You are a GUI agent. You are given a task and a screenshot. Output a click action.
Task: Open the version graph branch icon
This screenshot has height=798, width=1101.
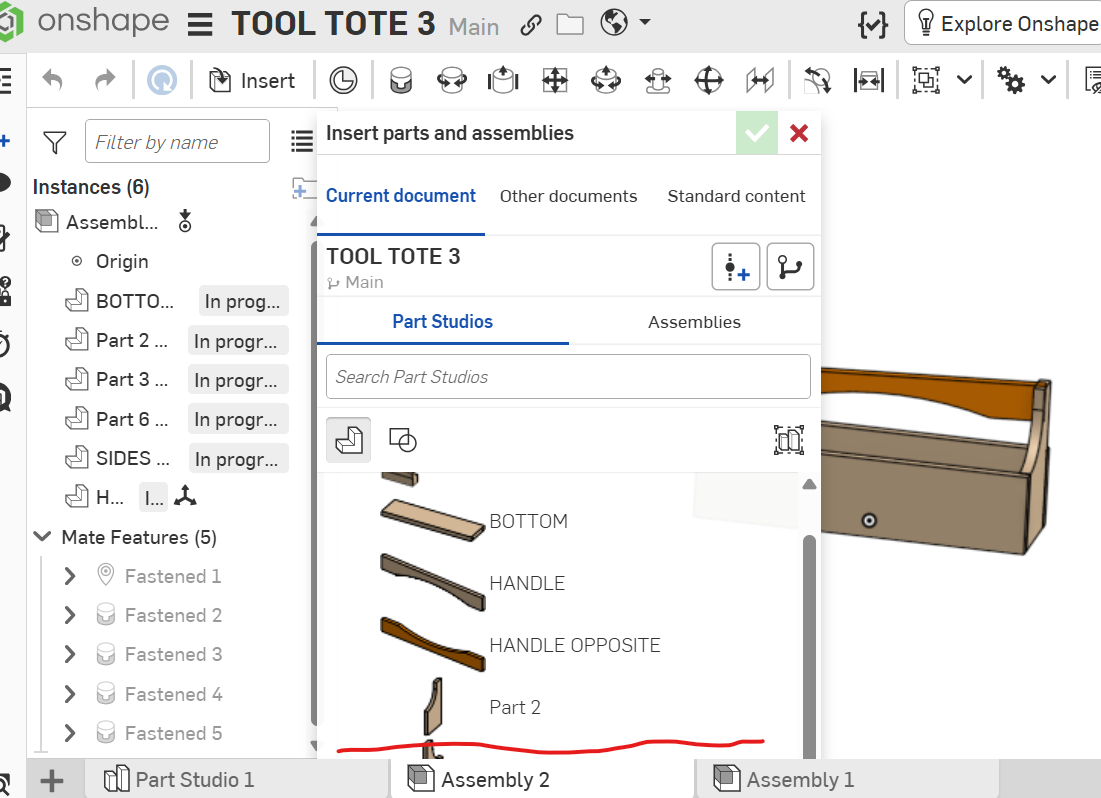[x=790, y=267]
